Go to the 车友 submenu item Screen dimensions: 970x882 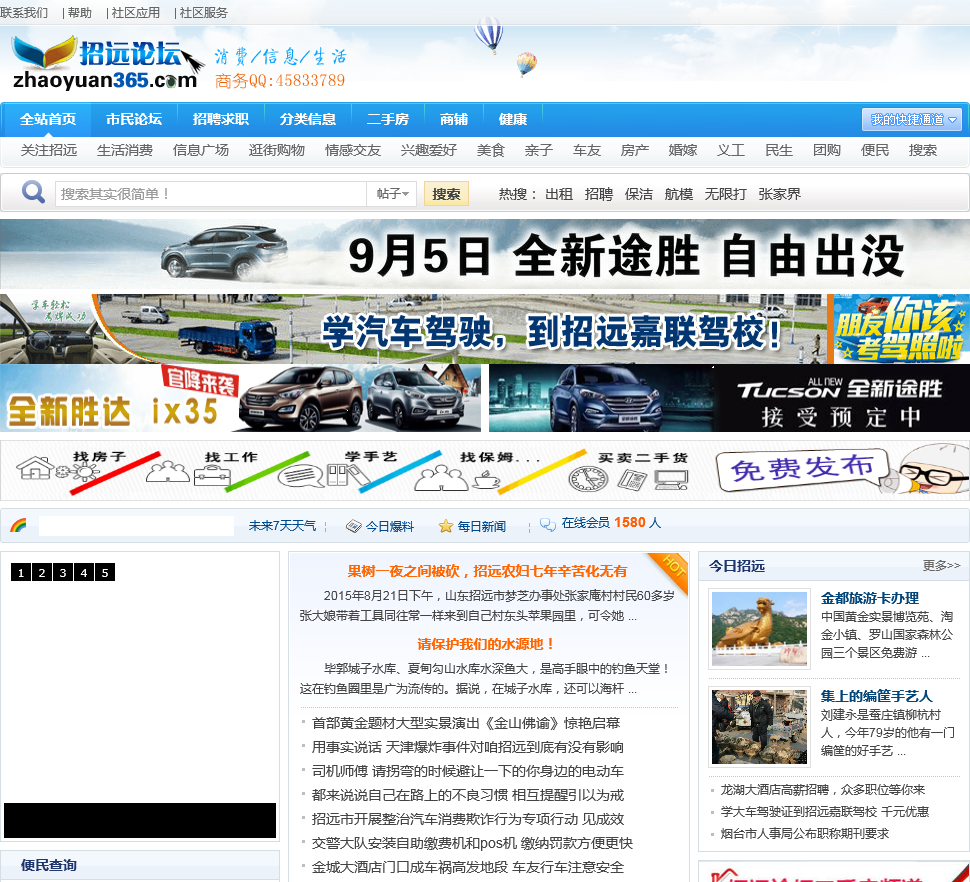click(x=587, y=150)
